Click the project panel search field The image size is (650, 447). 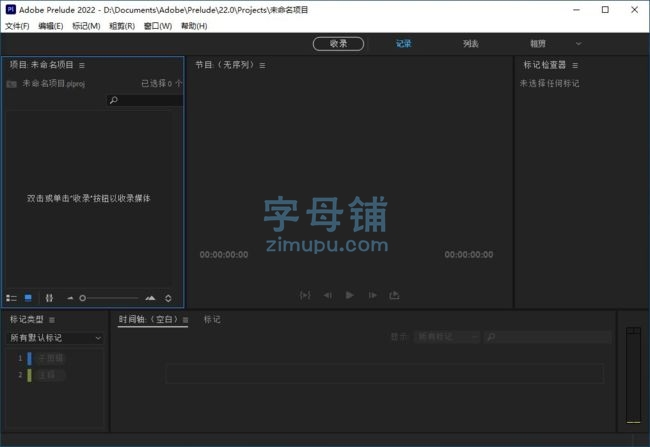(145, 100)
